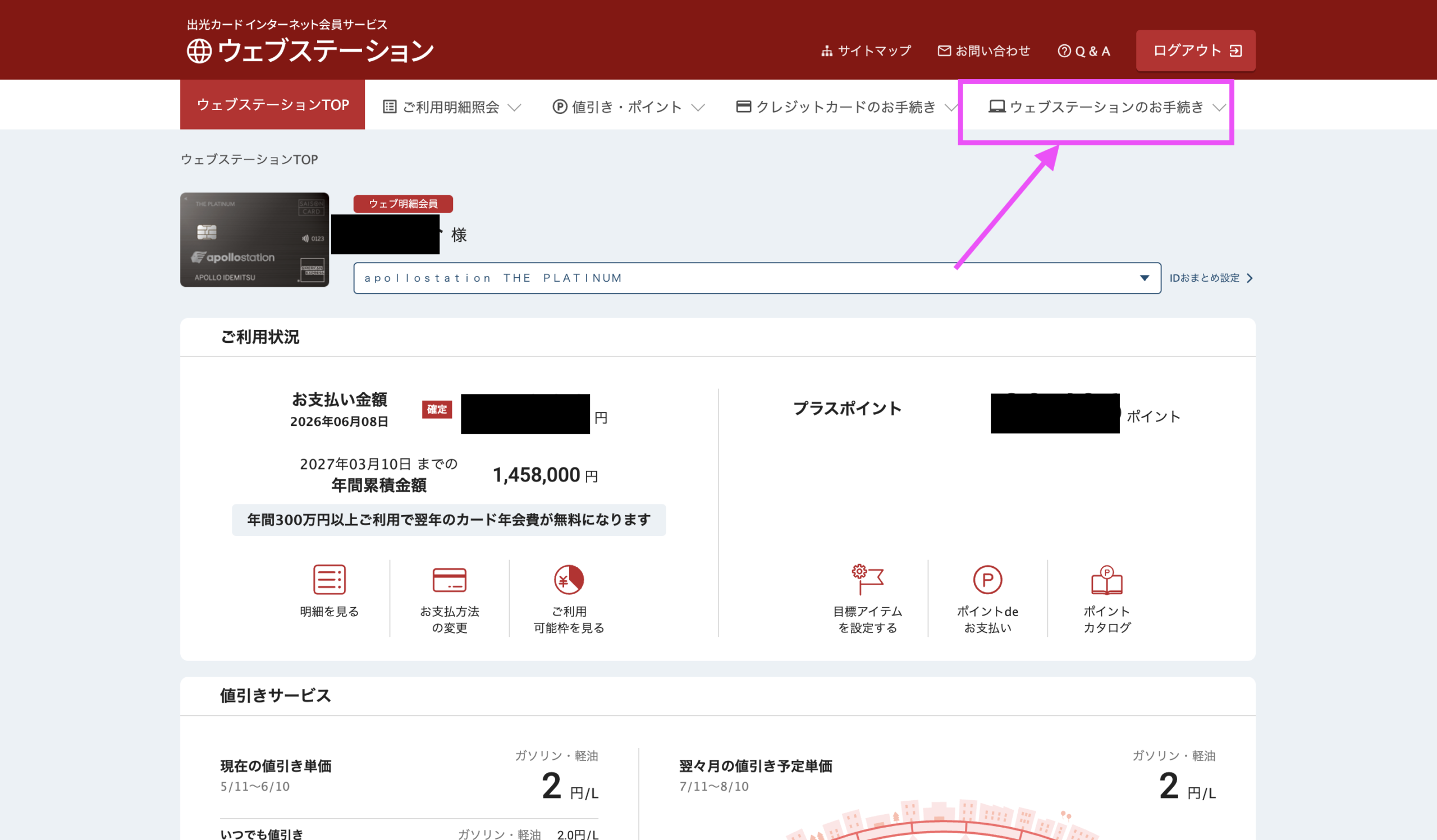This screenshot has width=1437, height=840.
Task: Click the list icon beside ご利用明細照会
Action: (390, 107)
